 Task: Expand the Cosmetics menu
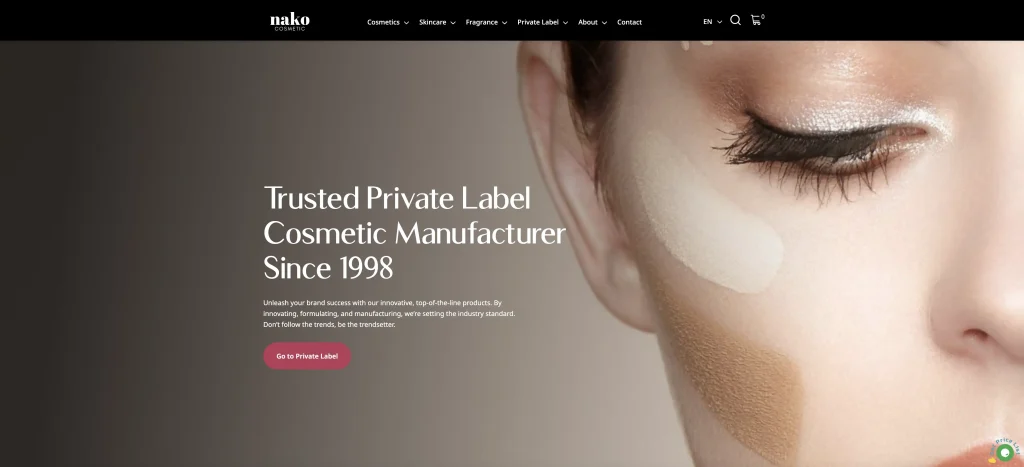[x=383, y=22]
